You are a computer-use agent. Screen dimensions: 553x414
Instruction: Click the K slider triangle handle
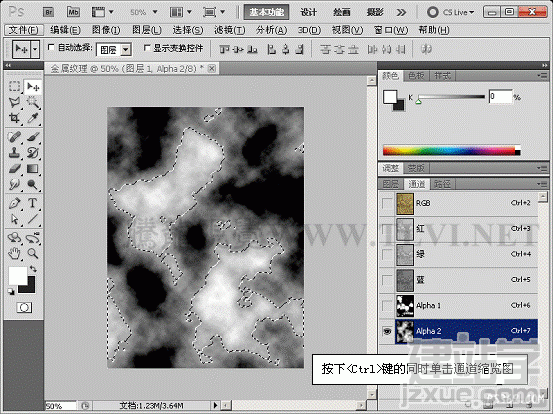[418, 102]
